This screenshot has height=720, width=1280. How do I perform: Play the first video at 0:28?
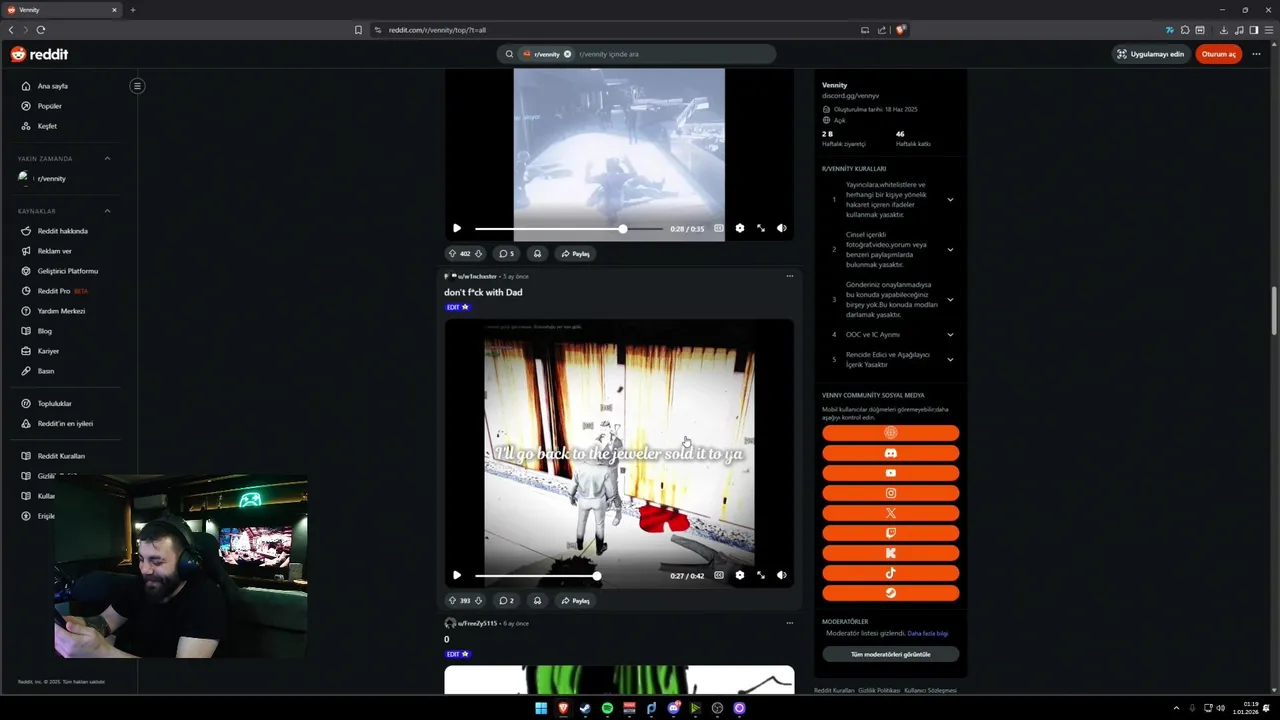click(x=457, y=228)
